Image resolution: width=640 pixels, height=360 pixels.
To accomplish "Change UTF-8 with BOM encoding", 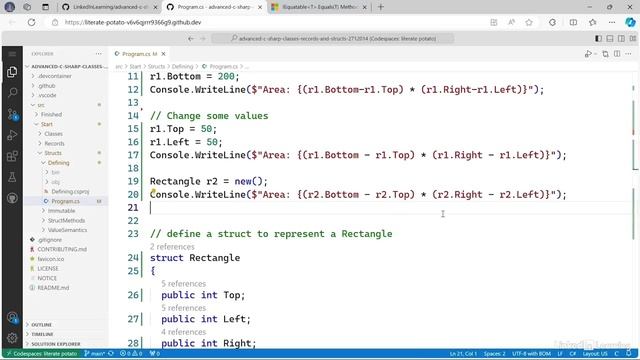I will [x=531, y=353].
